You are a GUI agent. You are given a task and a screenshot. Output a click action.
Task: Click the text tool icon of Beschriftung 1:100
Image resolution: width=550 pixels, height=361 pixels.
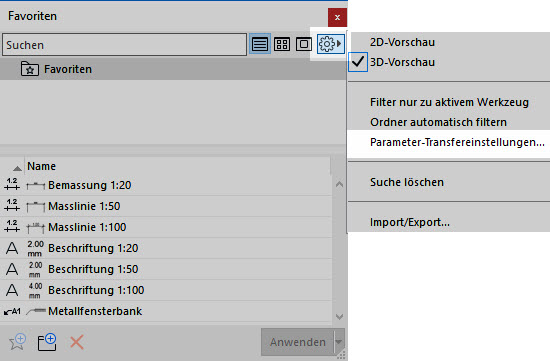12,290
